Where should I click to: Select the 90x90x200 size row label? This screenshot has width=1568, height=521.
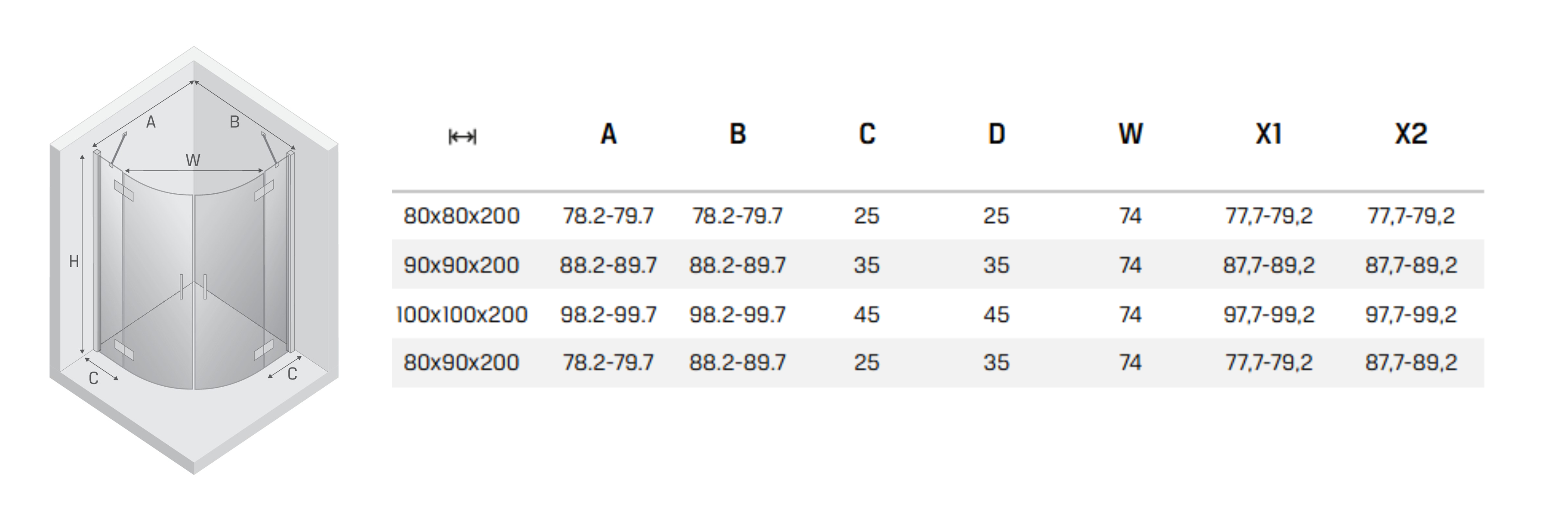pos(461,265)
